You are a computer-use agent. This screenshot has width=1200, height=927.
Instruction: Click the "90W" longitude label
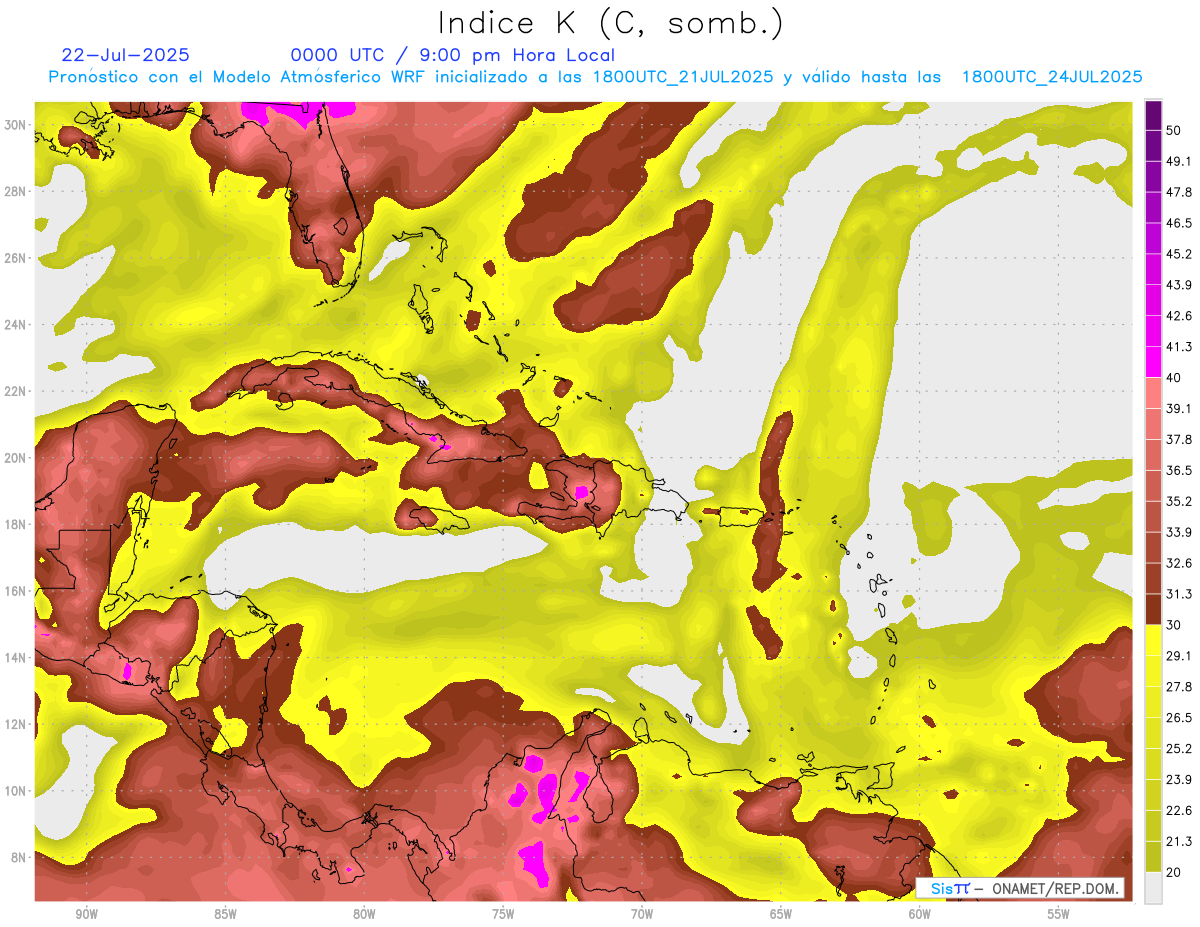86,914
